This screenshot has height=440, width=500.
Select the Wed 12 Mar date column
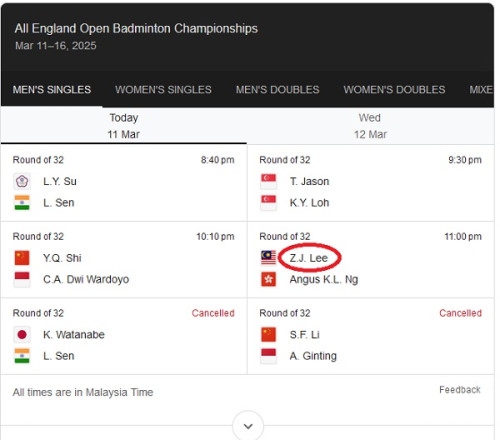coord(370,126)
